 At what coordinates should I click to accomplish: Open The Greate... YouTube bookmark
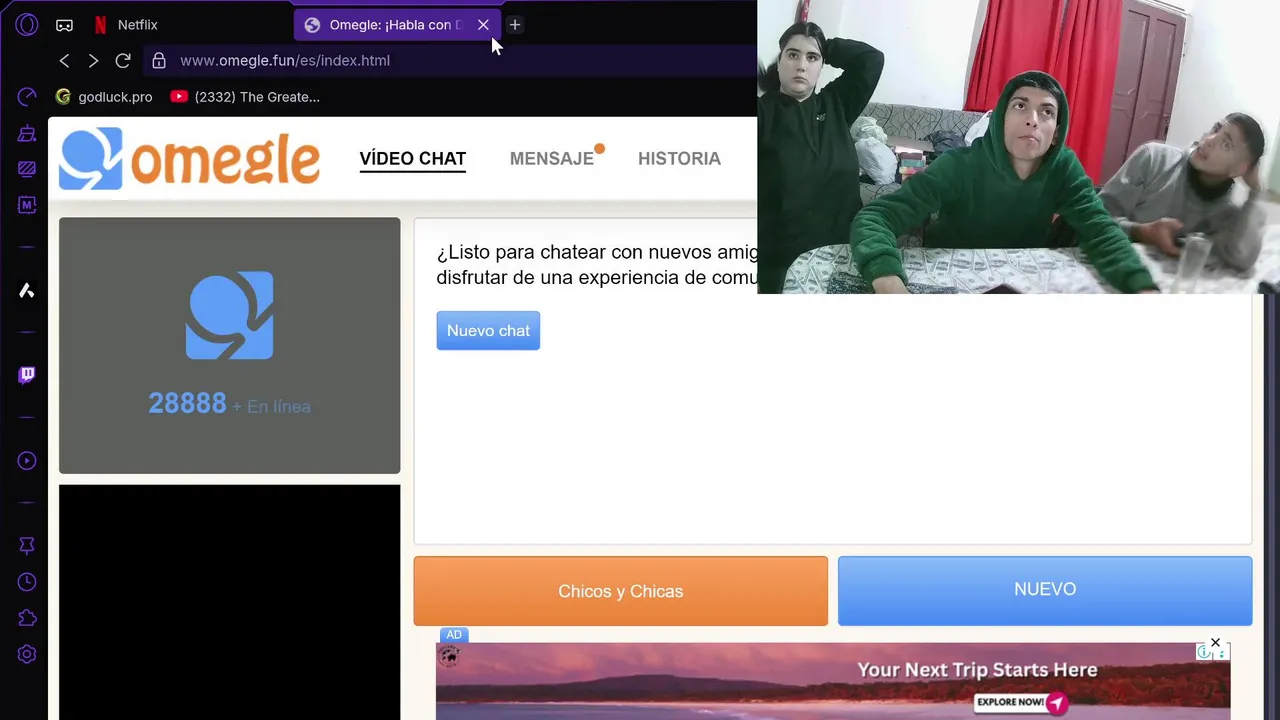[245, 97]
